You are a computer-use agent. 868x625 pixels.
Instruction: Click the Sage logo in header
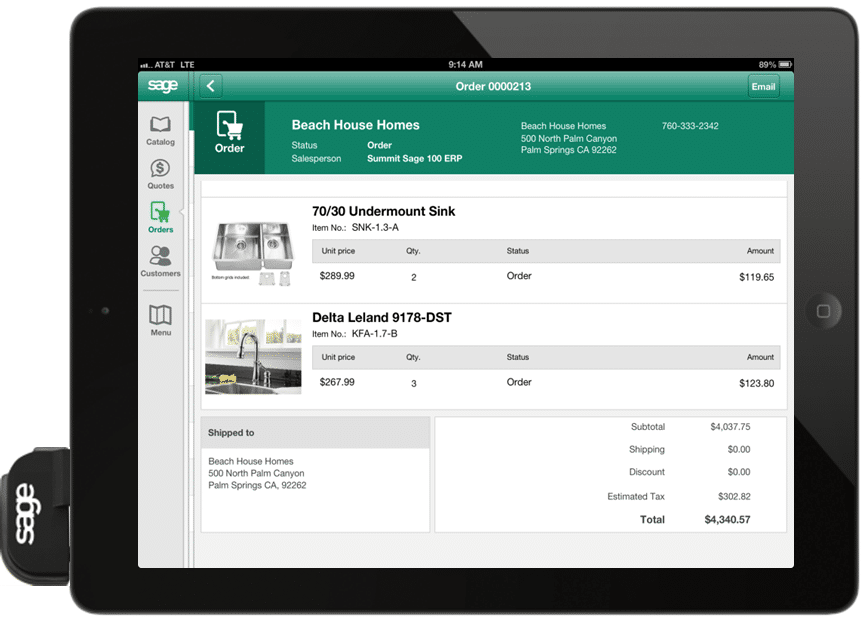(x=163, y=85)
